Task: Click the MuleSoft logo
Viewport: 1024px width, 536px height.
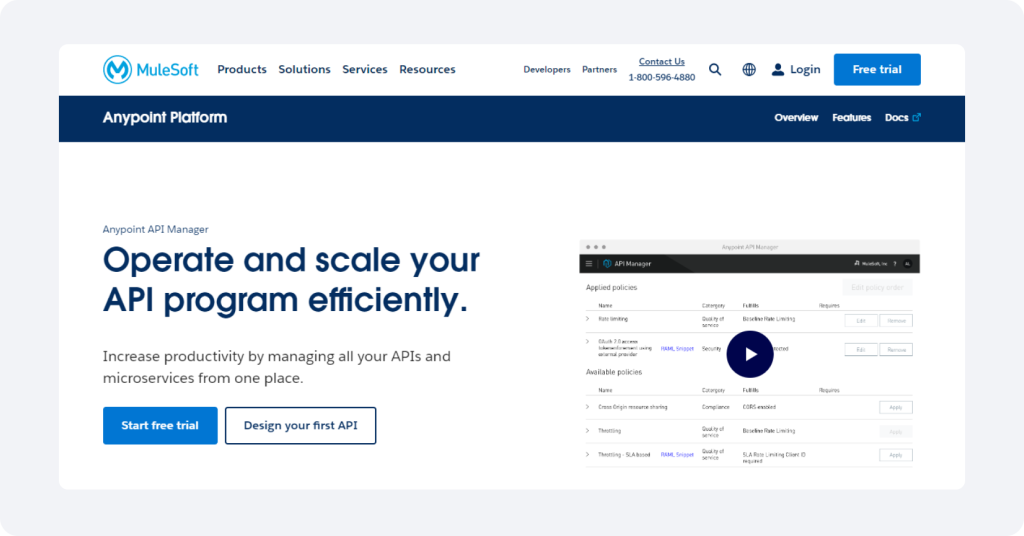Action: coord(151,69)
